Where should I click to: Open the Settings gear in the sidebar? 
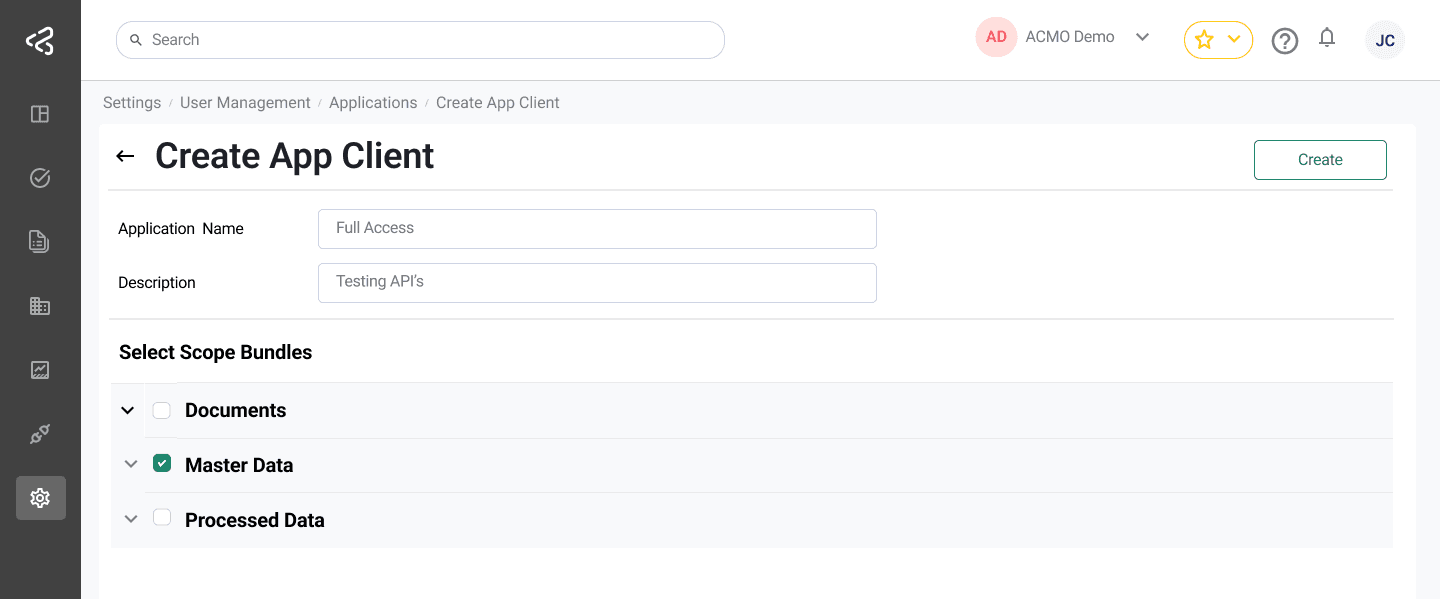click(x=40, y=497)
